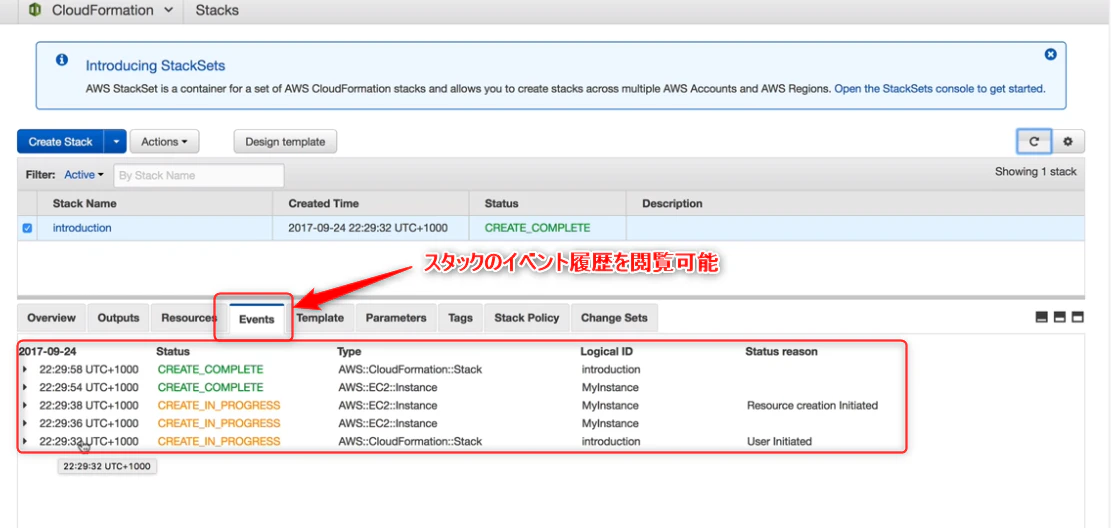Click the Showing 1 stack label
Image resolution: width=1111 pixels, height=528 pixels.
1036,172
